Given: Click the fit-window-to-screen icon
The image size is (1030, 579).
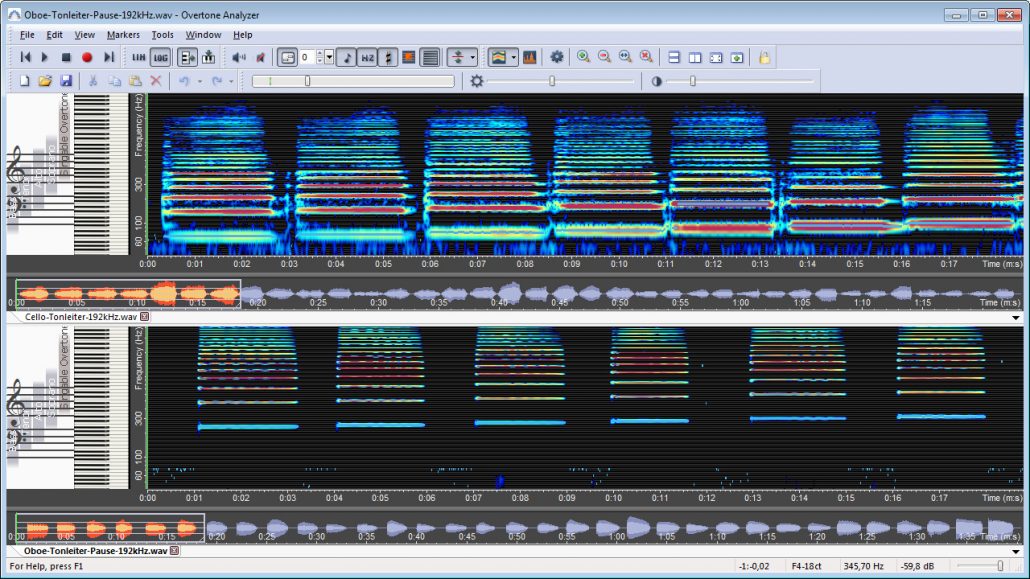Looking at the screenshot, I should coord(716,58).
